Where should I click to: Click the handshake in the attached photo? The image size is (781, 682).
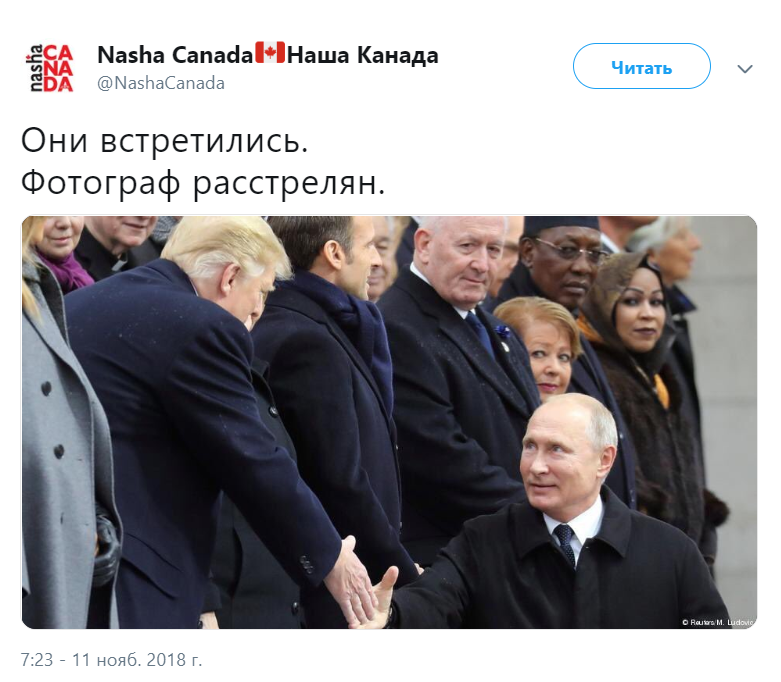coord(366,584)
